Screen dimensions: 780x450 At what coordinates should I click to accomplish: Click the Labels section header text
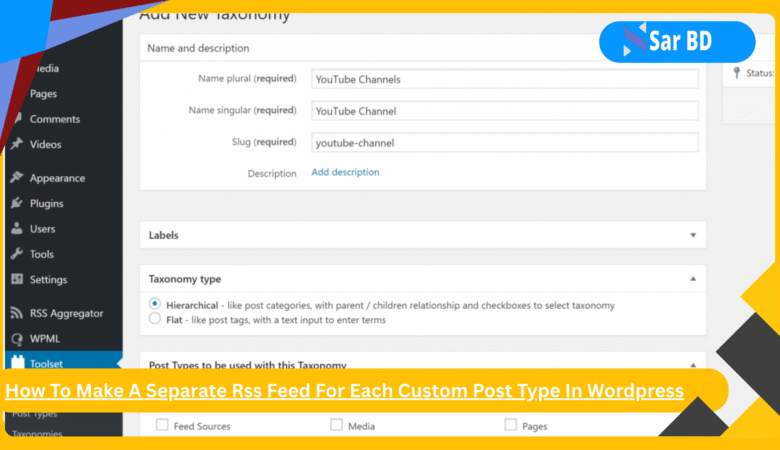click(x=164, y=235)
